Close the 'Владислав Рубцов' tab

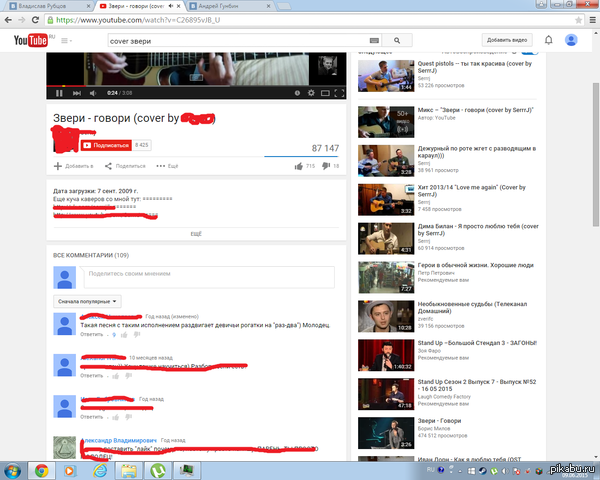[x=88, y=6]
